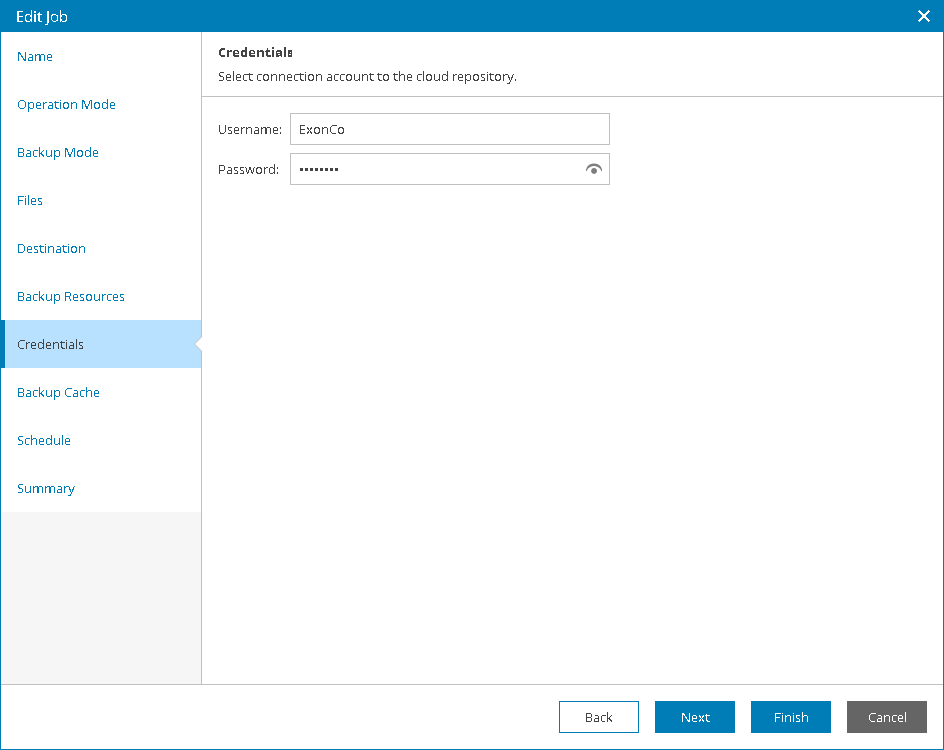Screen dimensions: 944x750
Task: Click Finish to save the job
Action: [x=790, y=717]
